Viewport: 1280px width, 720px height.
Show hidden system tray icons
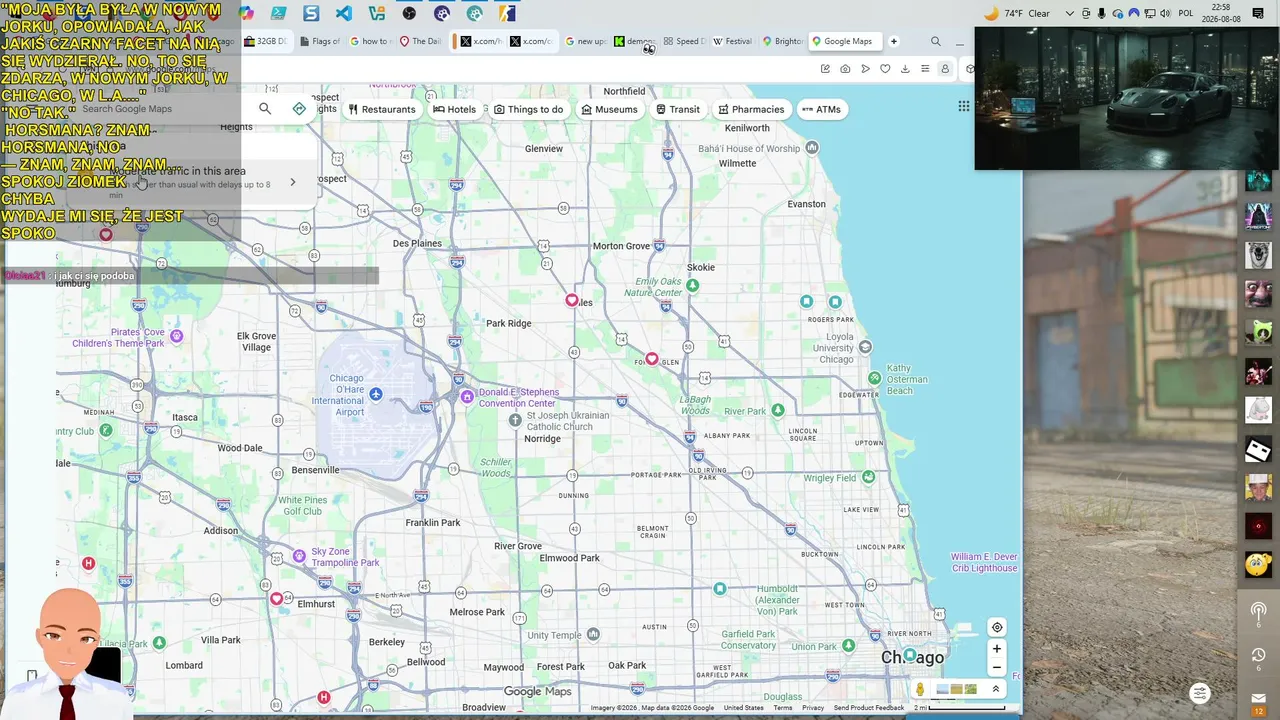[1070, 13]
